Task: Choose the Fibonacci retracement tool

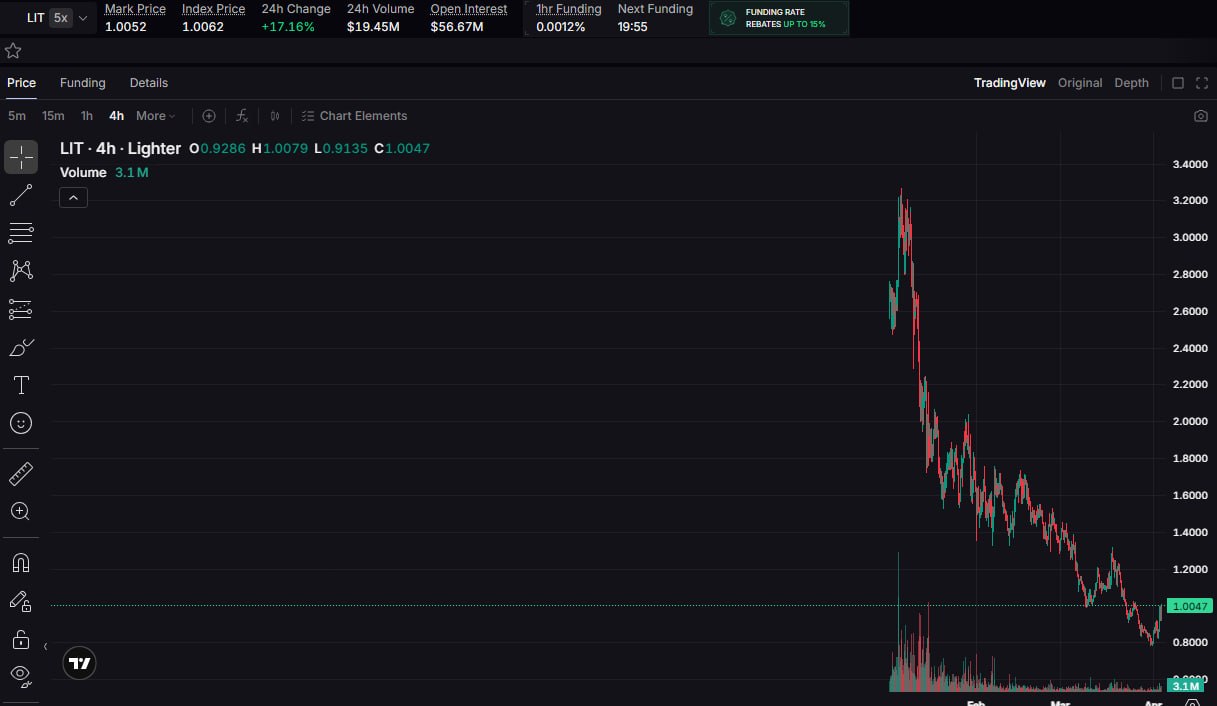Action: point(21,234)
